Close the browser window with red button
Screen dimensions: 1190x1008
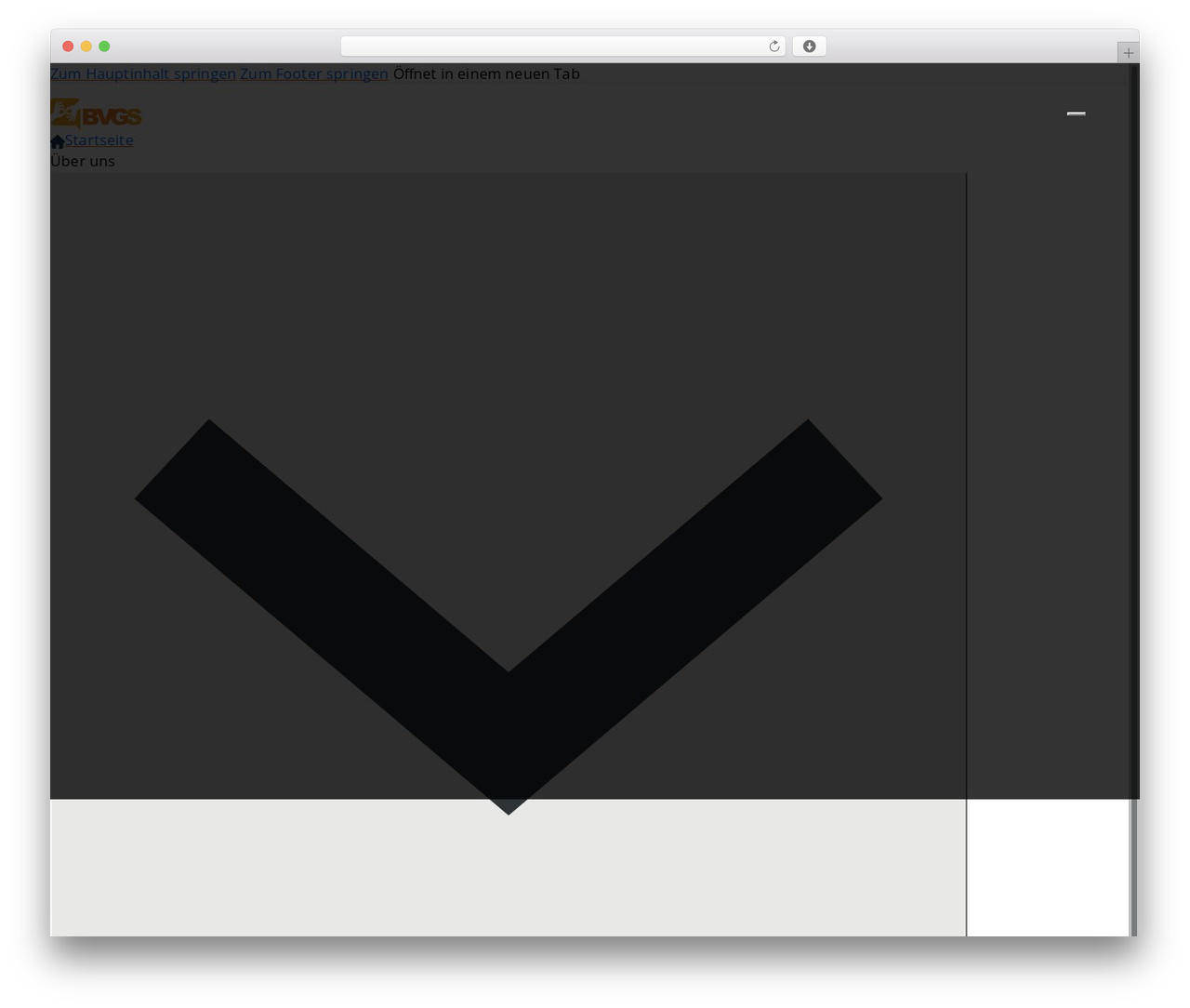point(68,46)
